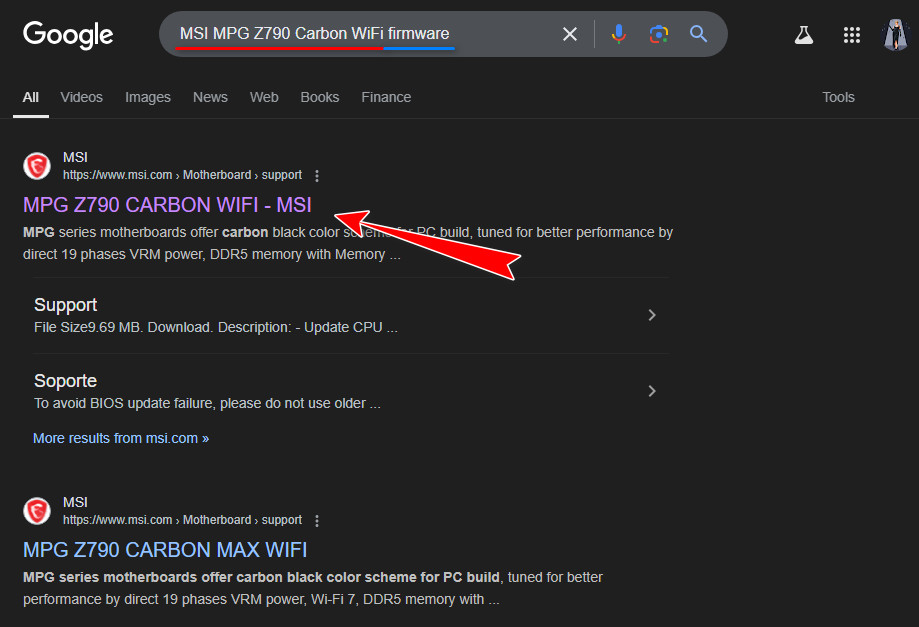Open the MPG Z790 CARBON MAX WIFI link
Image resolution: width=919 pixels, height=627 pixels.
pyautogui.click(x=165, y=550)
